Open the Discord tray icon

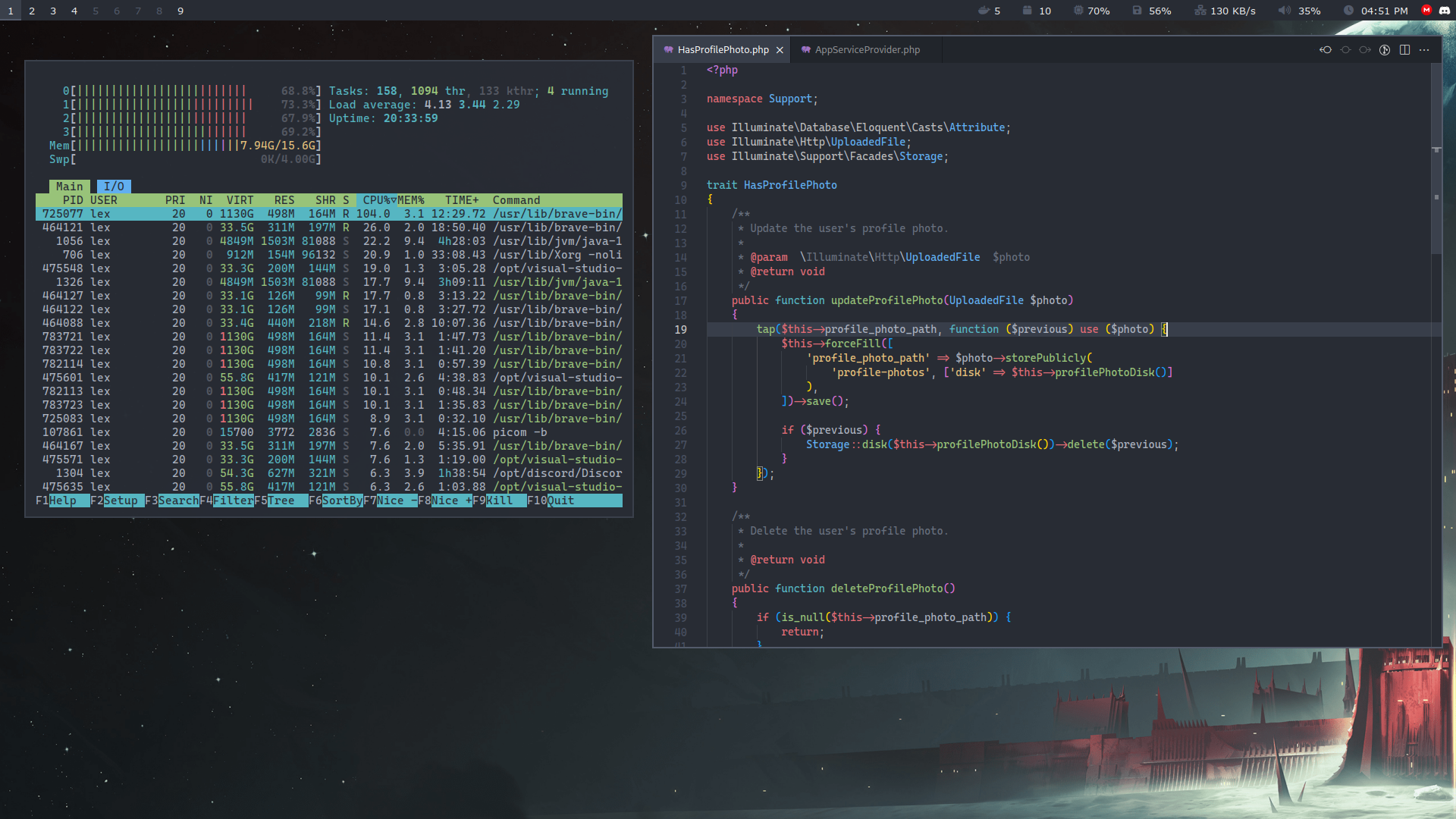pyautogui.click(x=1445, y=11)
